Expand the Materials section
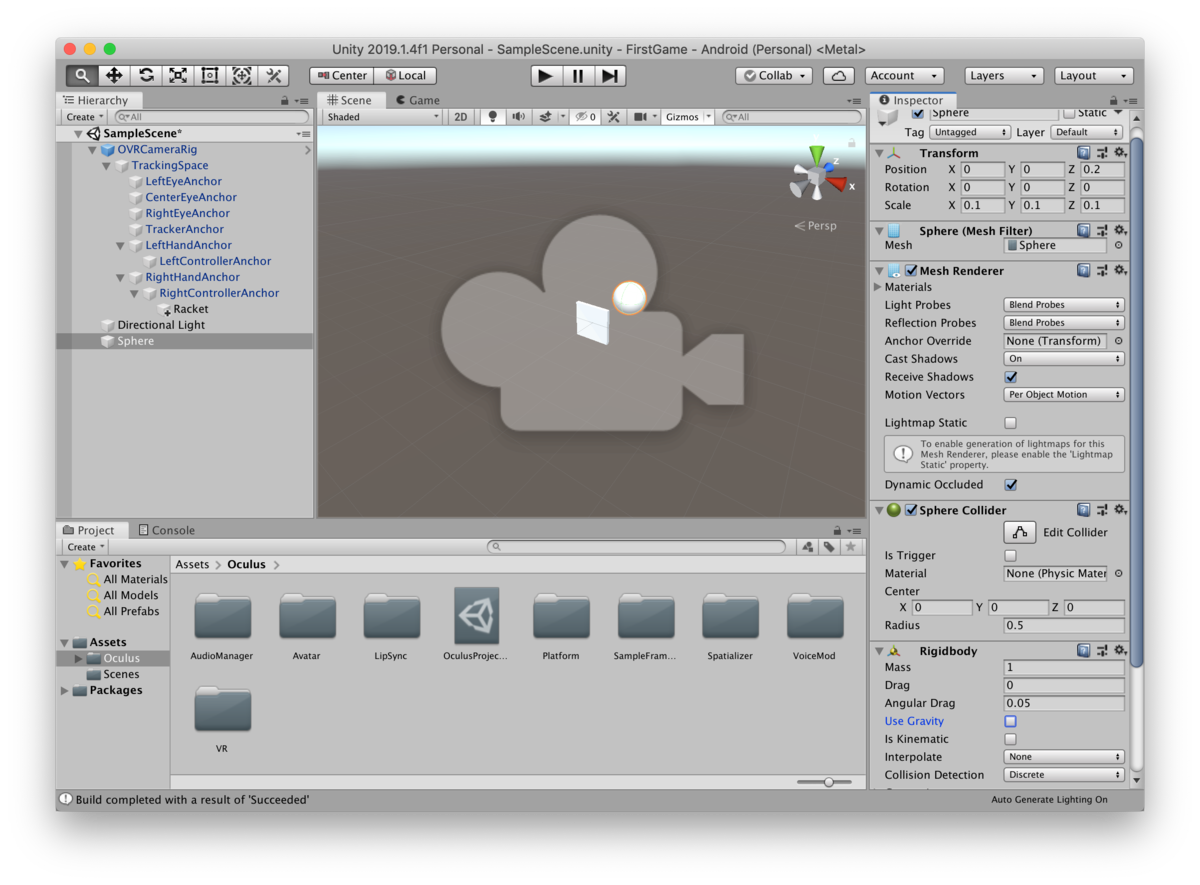The height and width of the screenshot is (885, 1200). pyautogui.click(x=879, y=287)
